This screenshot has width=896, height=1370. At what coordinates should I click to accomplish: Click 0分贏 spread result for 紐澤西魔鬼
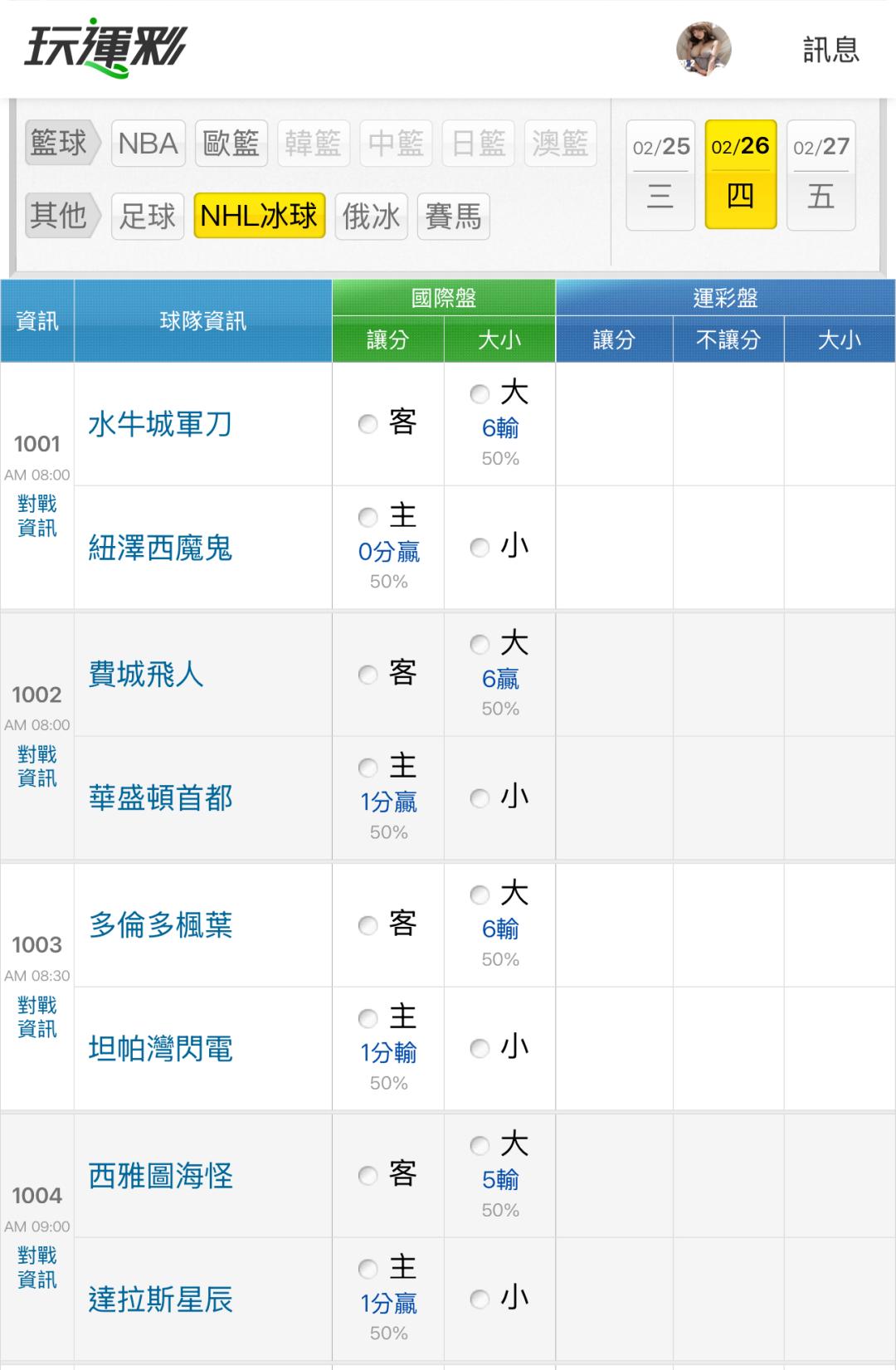388,552
